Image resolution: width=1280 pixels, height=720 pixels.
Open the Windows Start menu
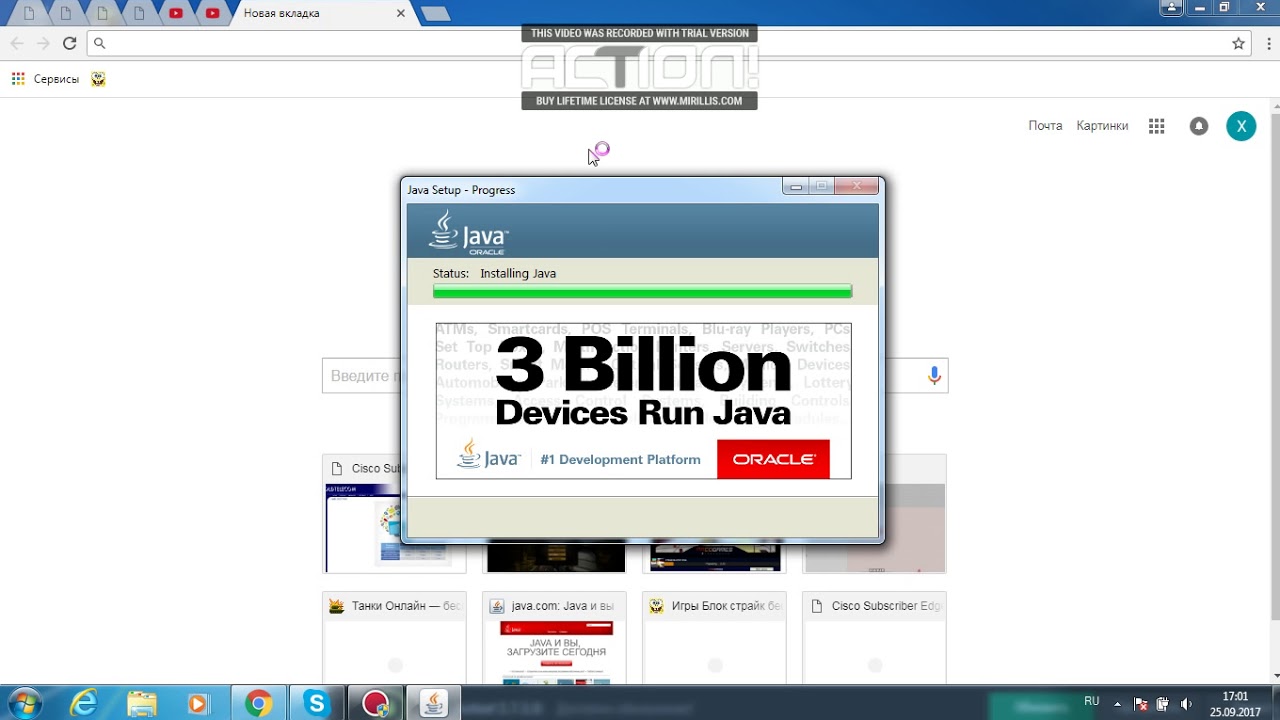[24, 703]
